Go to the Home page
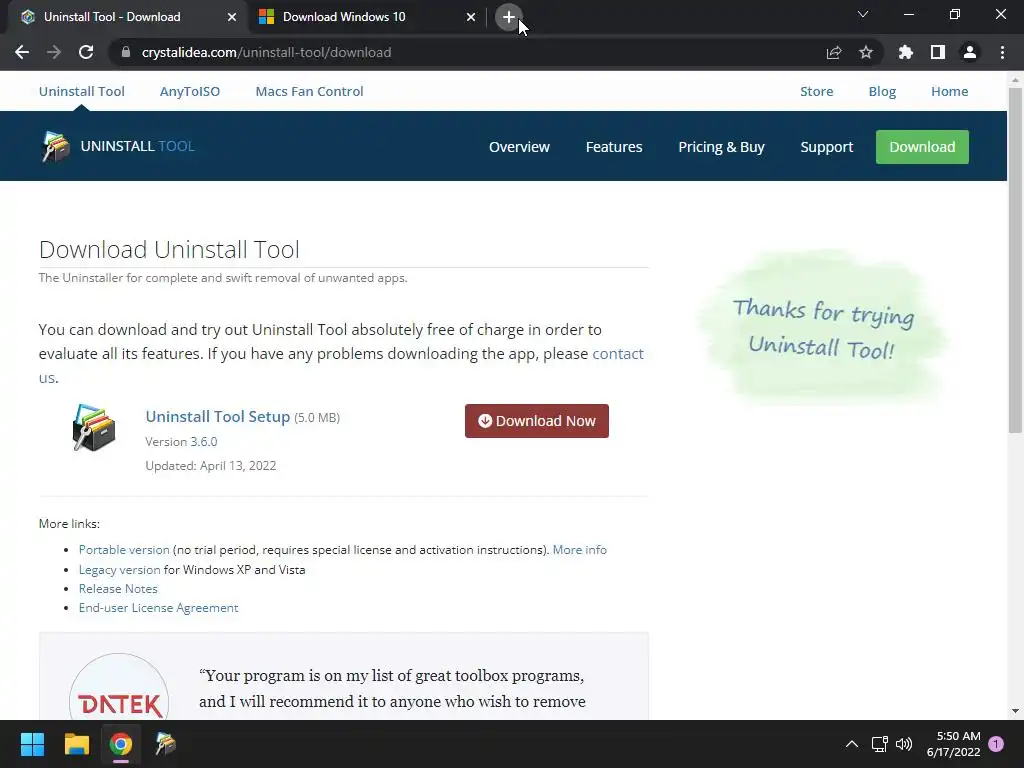 pyautogui.click(x=950, y=91)
